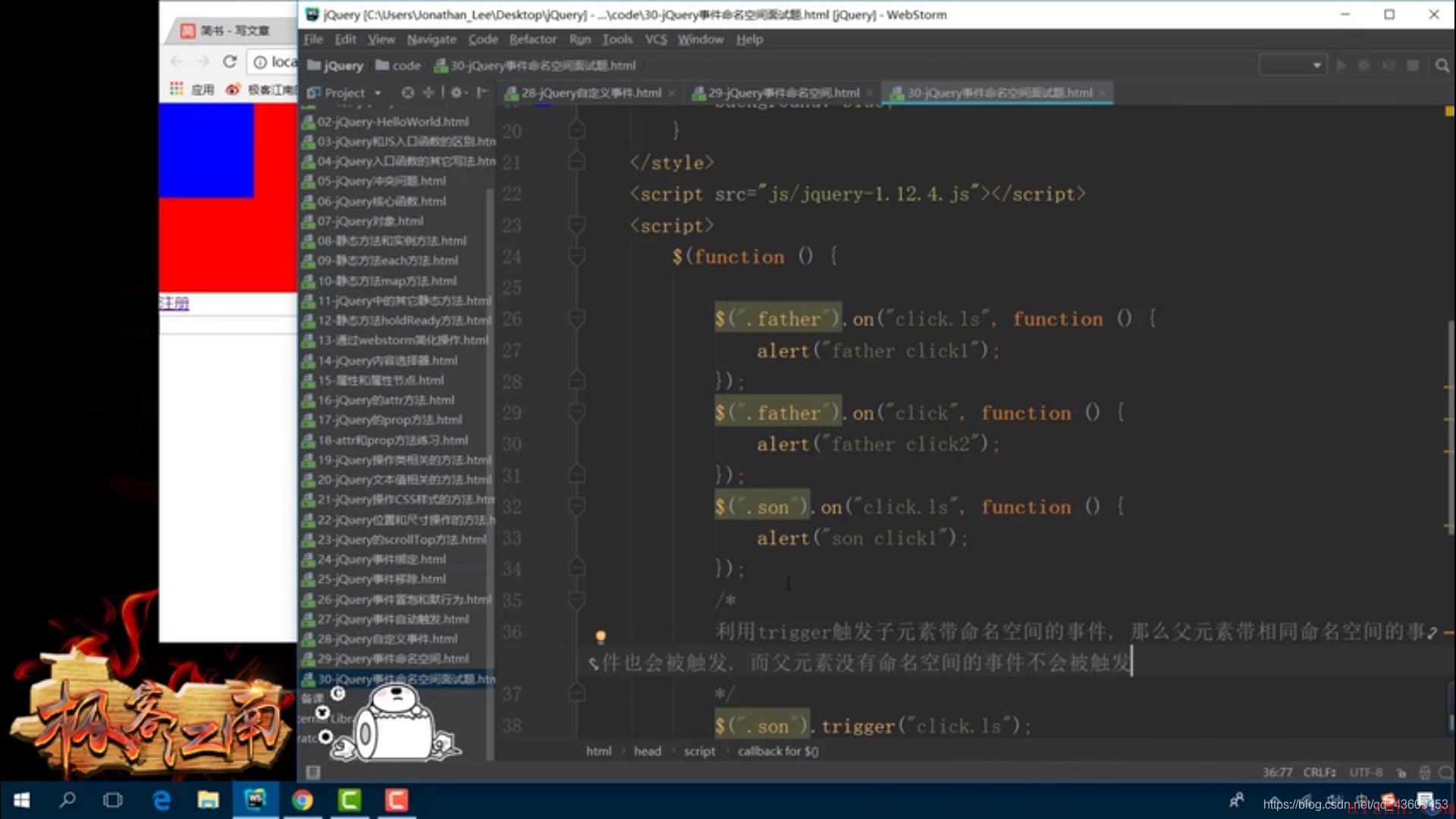Open the run configuration dropdown
This screenshot has height=819, width=1456.
(1292, 65)
